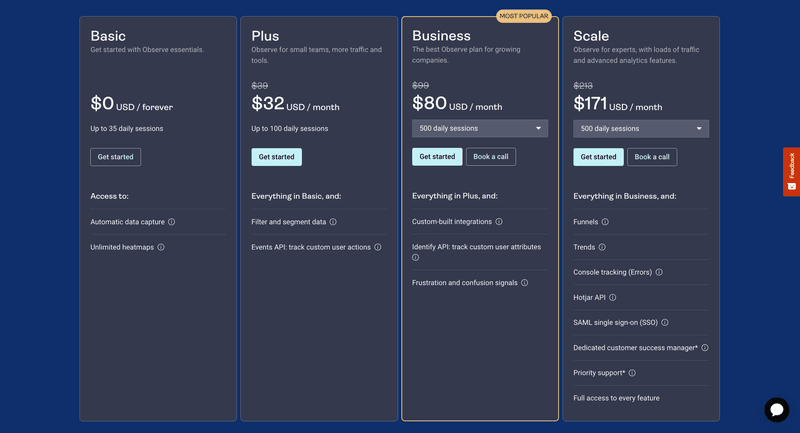This screenshot has width=800, height=433.
Task: Click info icon next to Console tracking (Errors)
Action: (x=659, y=272)
